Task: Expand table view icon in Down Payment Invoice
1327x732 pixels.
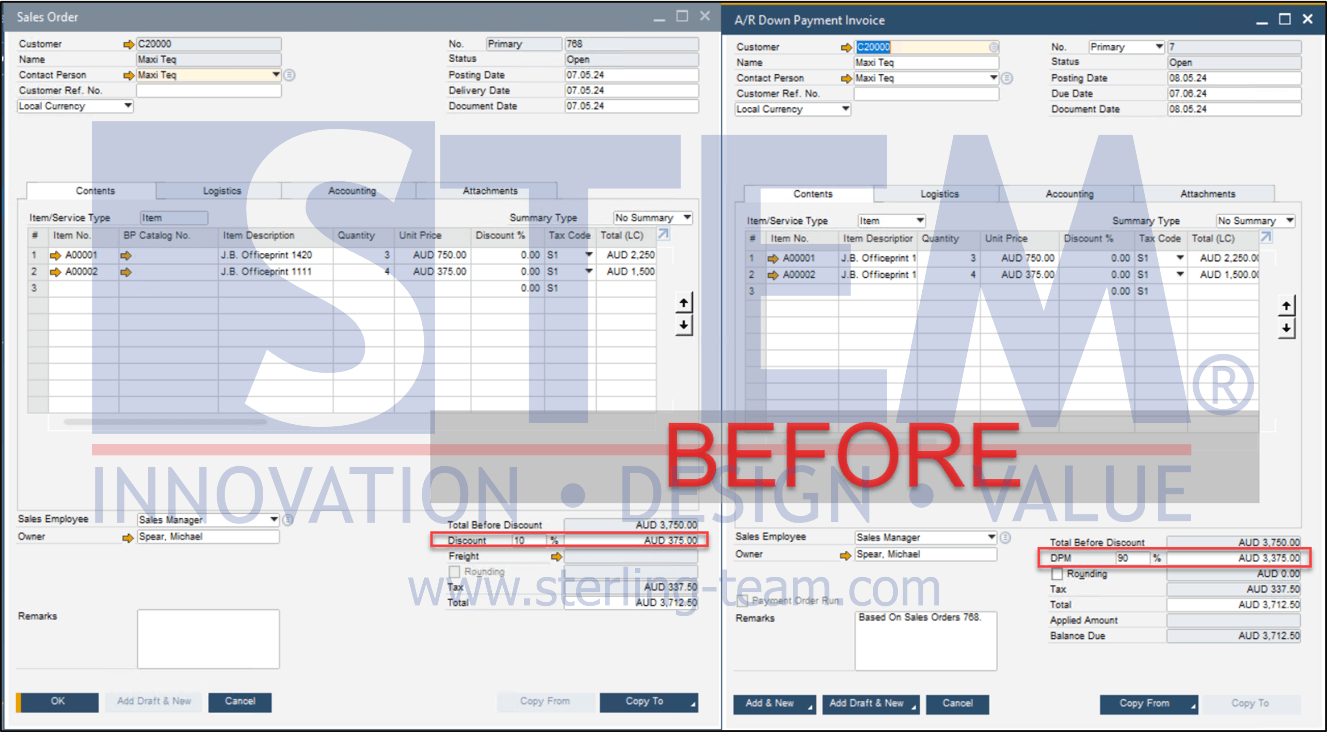Action: click(x=1266, y=238)
